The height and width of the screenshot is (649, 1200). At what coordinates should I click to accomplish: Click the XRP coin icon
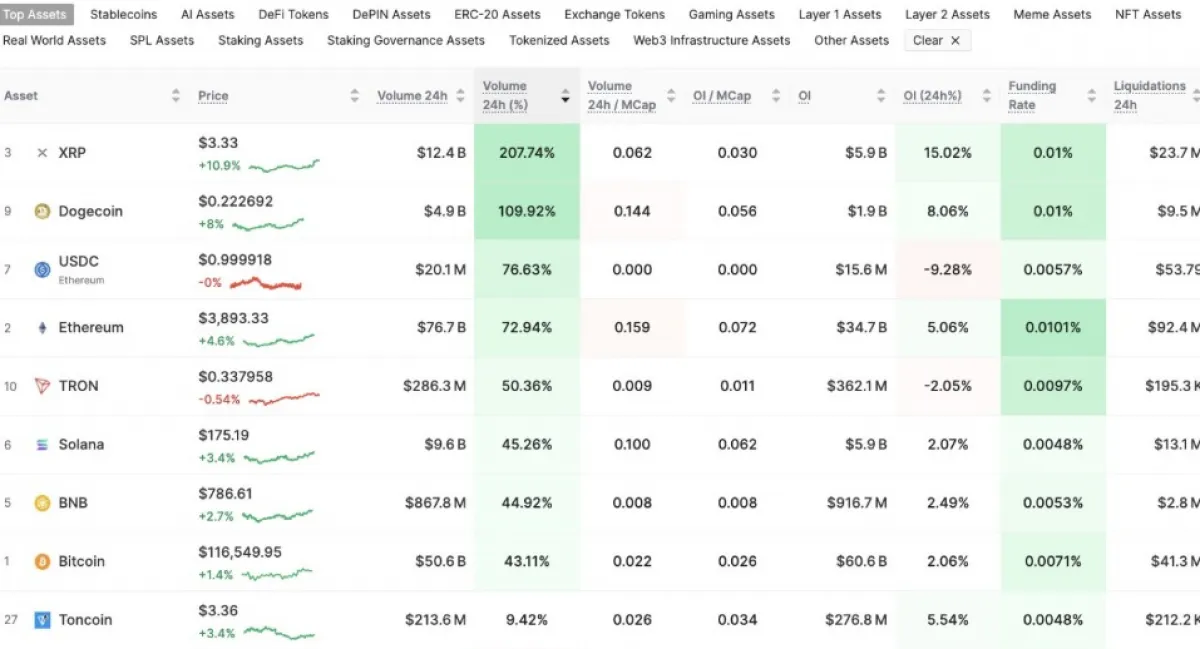[x=42, y=153]
